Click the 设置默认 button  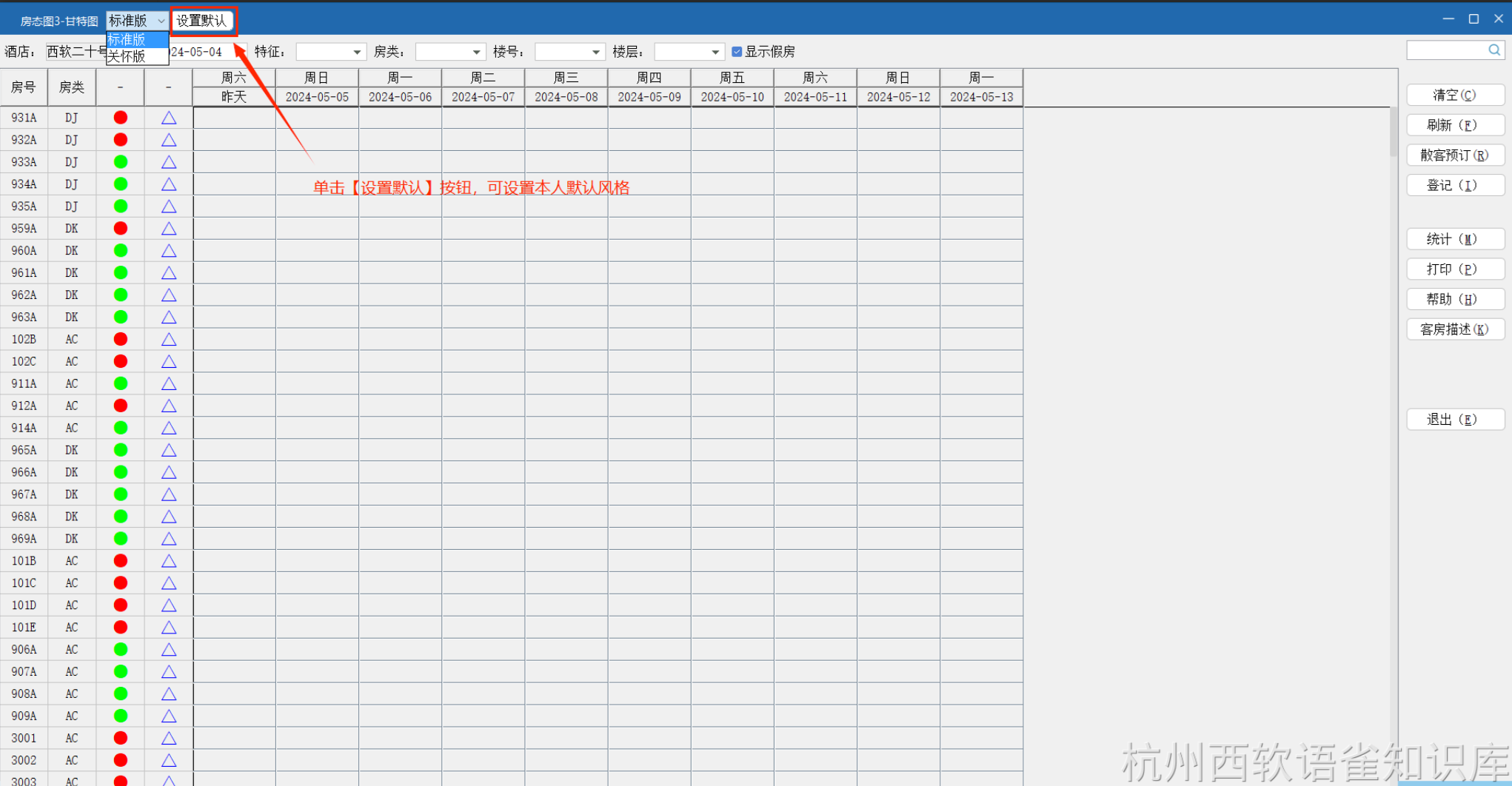pyautogui.click(x=201, y=21)
